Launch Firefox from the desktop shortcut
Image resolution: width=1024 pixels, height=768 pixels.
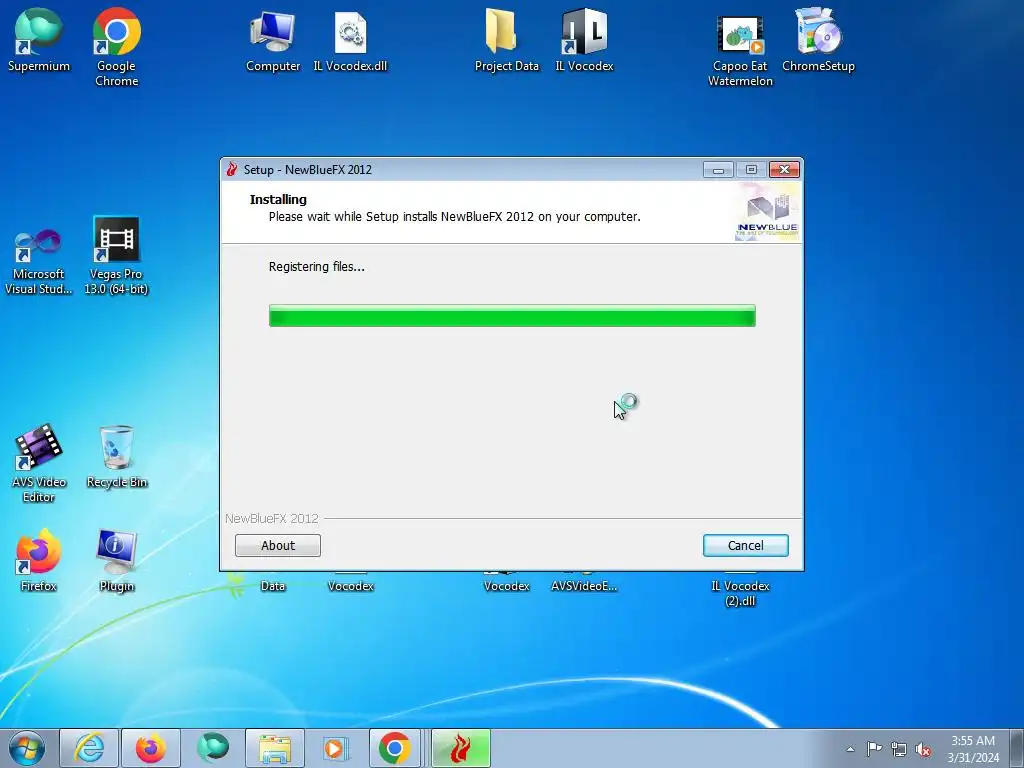click(39, 560)
